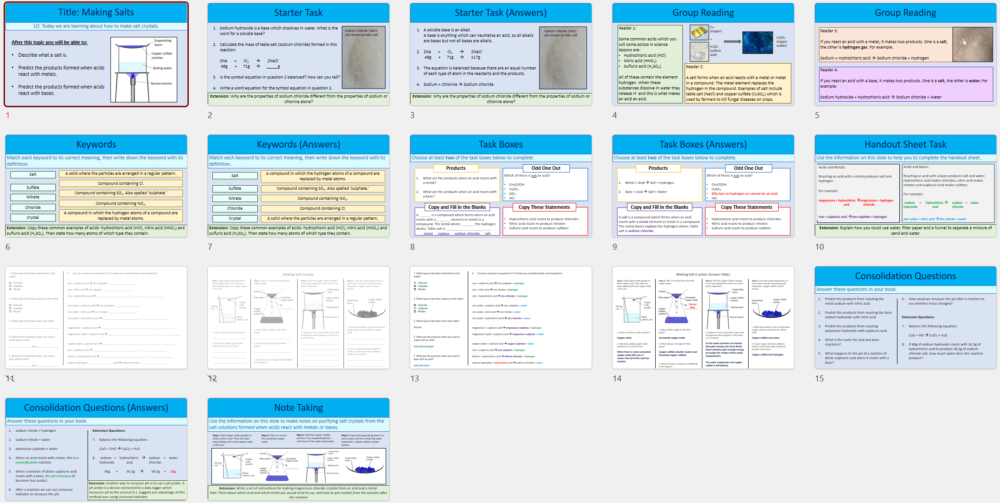Choose slide 6 'Keywords' thumbnail

pos(96,186)
